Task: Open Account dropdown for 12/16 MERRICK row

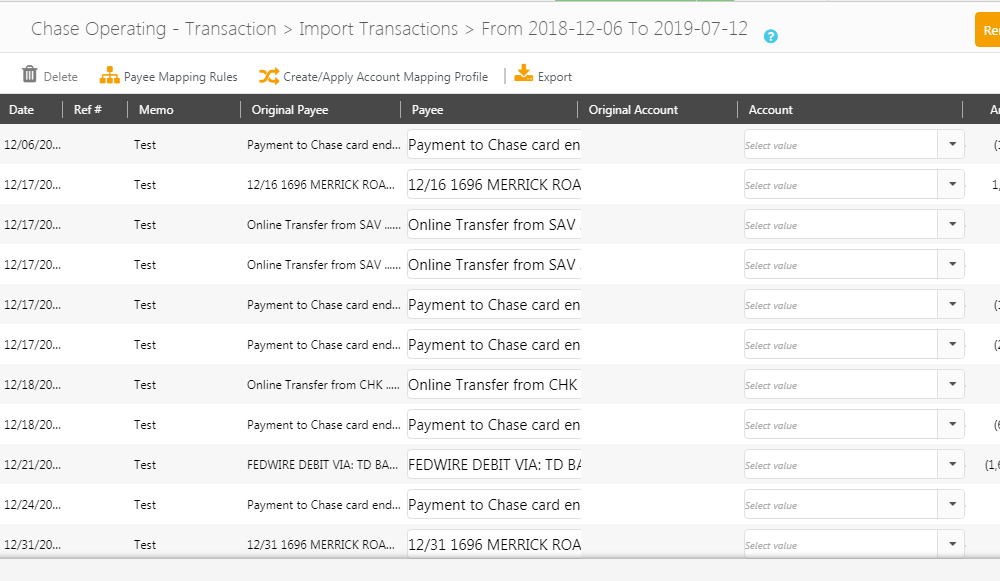Action: click(952, 185)
